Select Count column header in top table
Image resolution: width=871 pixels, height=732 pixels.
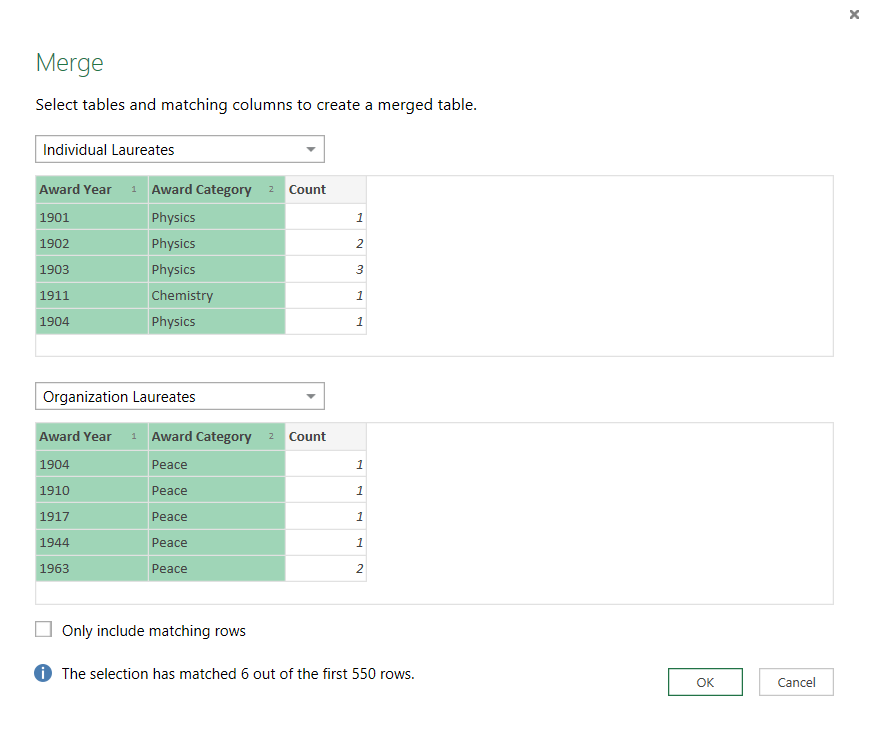(x=308, y=190)
